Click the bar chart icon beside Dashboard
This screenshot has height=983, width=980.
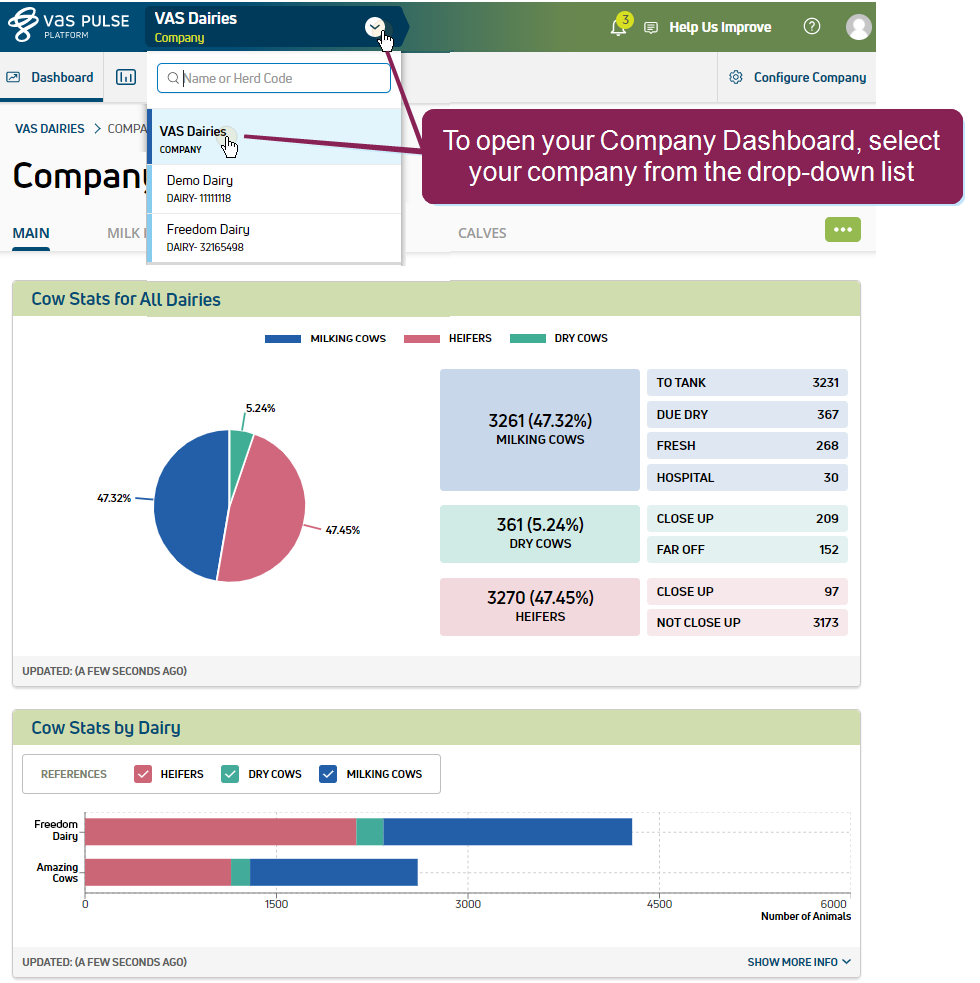[x=126, y=77]
